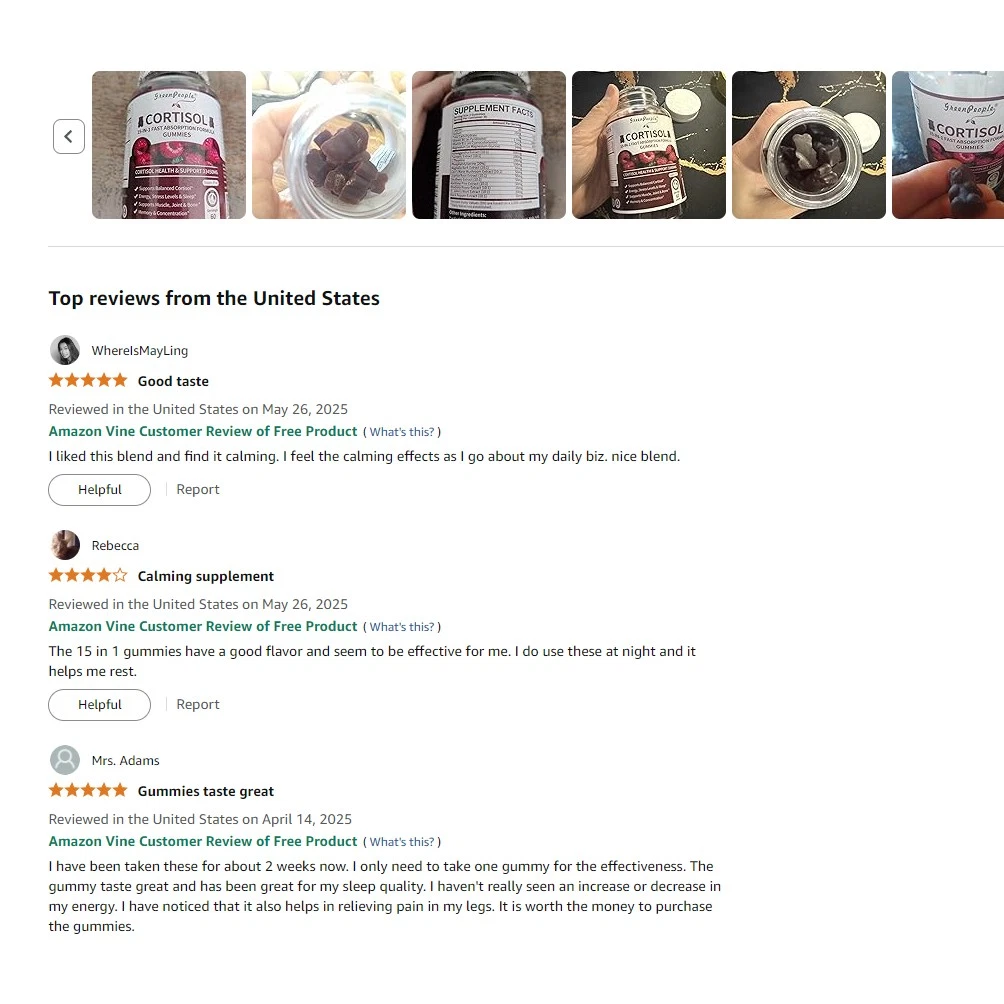This screenshot has width=1004, height=1004.
Task: Open first Cortisol bottle label review photo
Action: [x=169, y=145]
